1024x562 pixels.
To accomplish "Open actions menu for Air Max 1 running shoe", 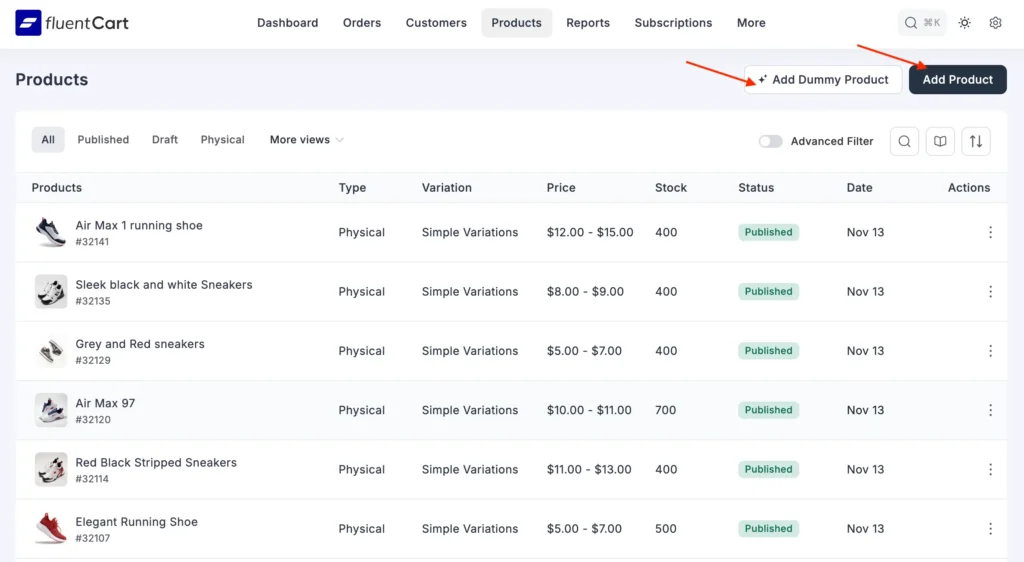I will click(x=990, y=232).
